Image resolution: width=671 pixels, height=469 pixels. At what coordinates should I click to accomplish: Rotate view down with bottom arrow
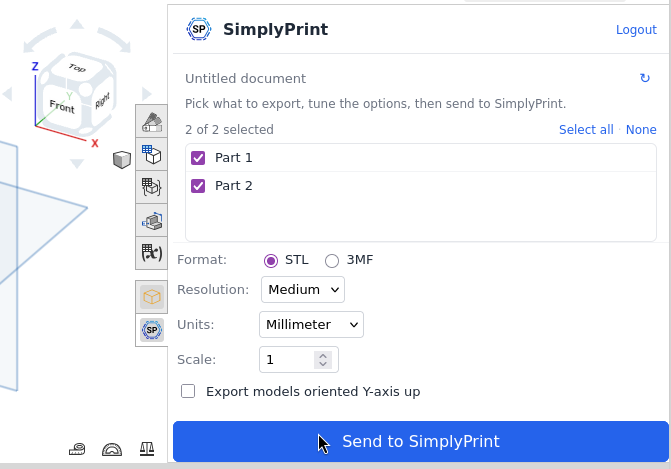point(77,163)
